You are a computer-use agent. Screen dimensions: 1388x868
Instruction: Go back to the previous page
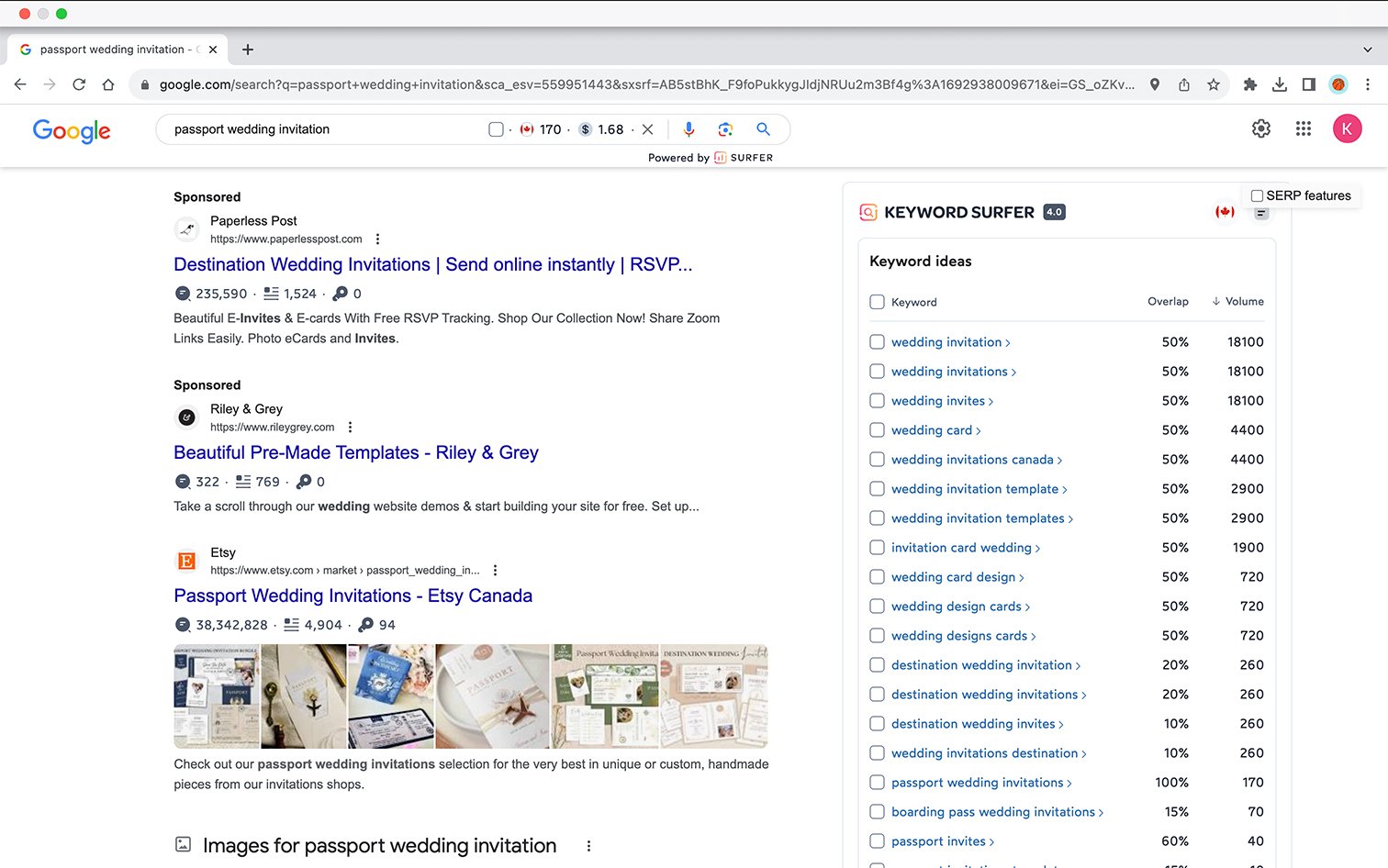pyautogui.click(x=20, y=84)
